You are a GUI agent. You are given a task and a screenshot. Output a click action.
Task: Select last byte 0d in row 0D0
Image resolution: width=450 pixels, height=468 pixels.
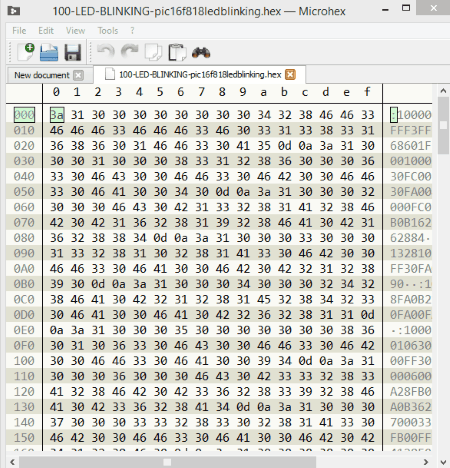pyautogui.click(x=368, y=315)
